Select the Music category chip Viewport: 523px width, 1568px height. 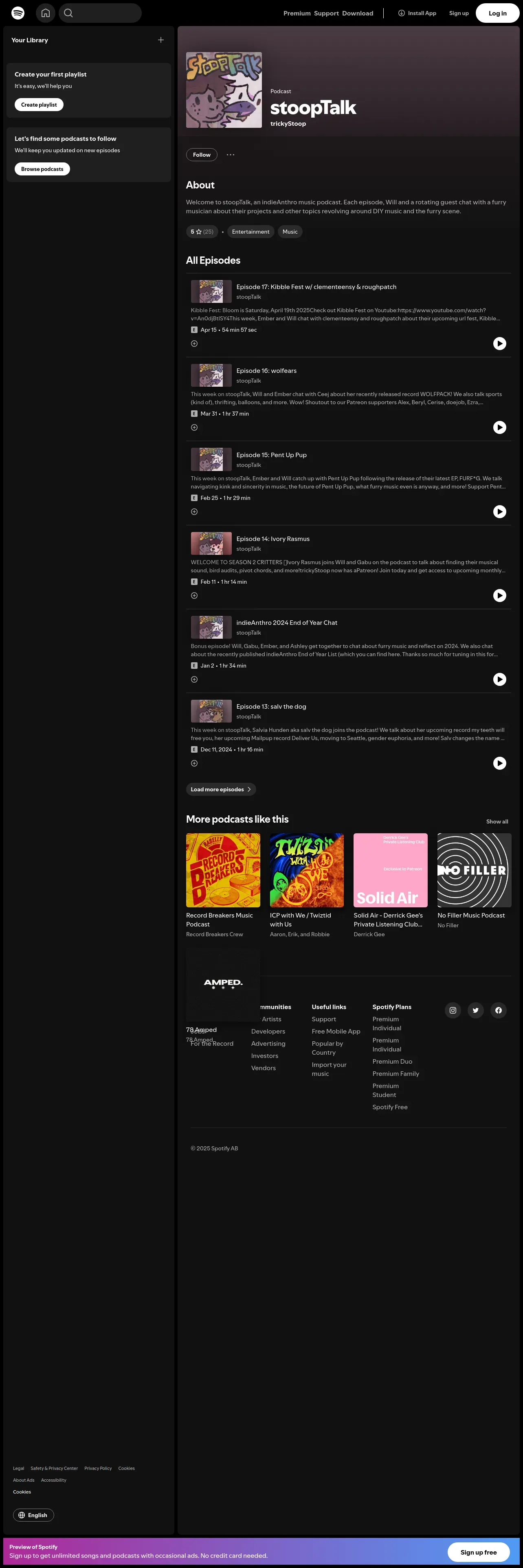click(290, 232)
